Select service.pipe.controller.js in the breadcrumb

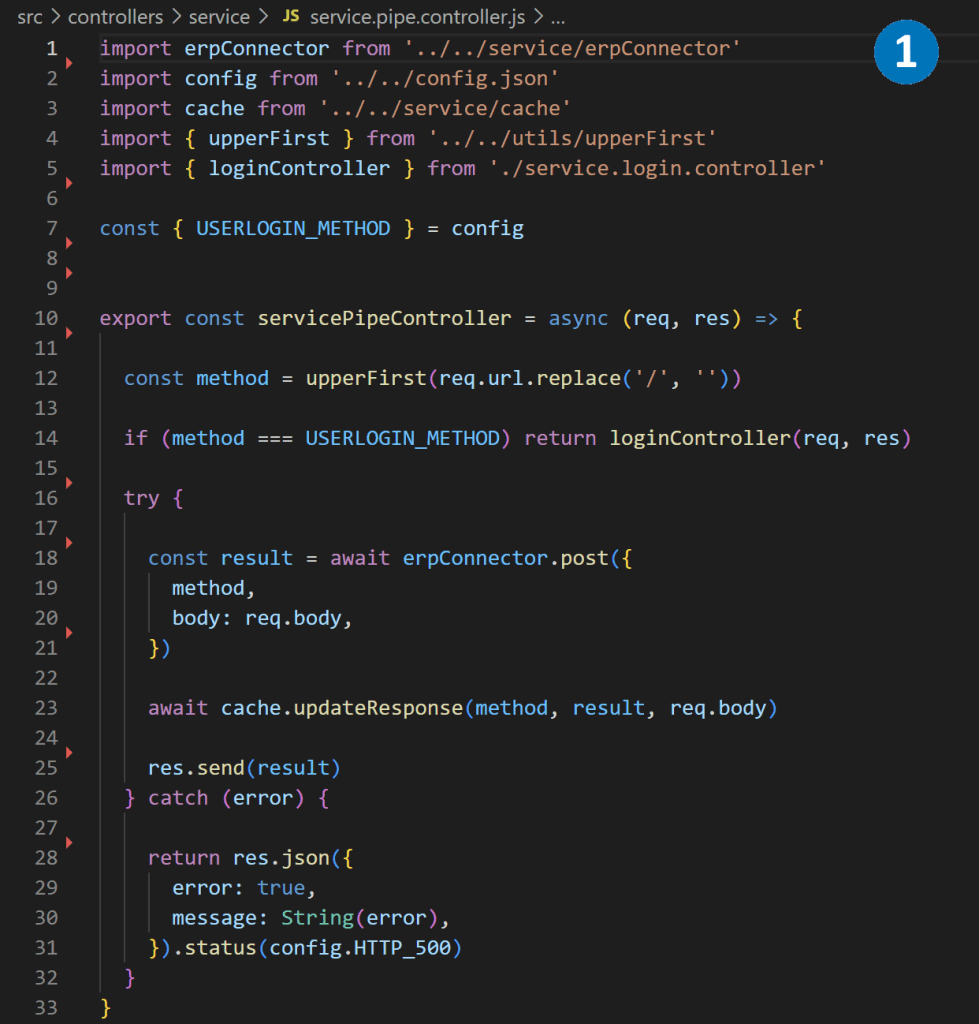coord(417,17)
